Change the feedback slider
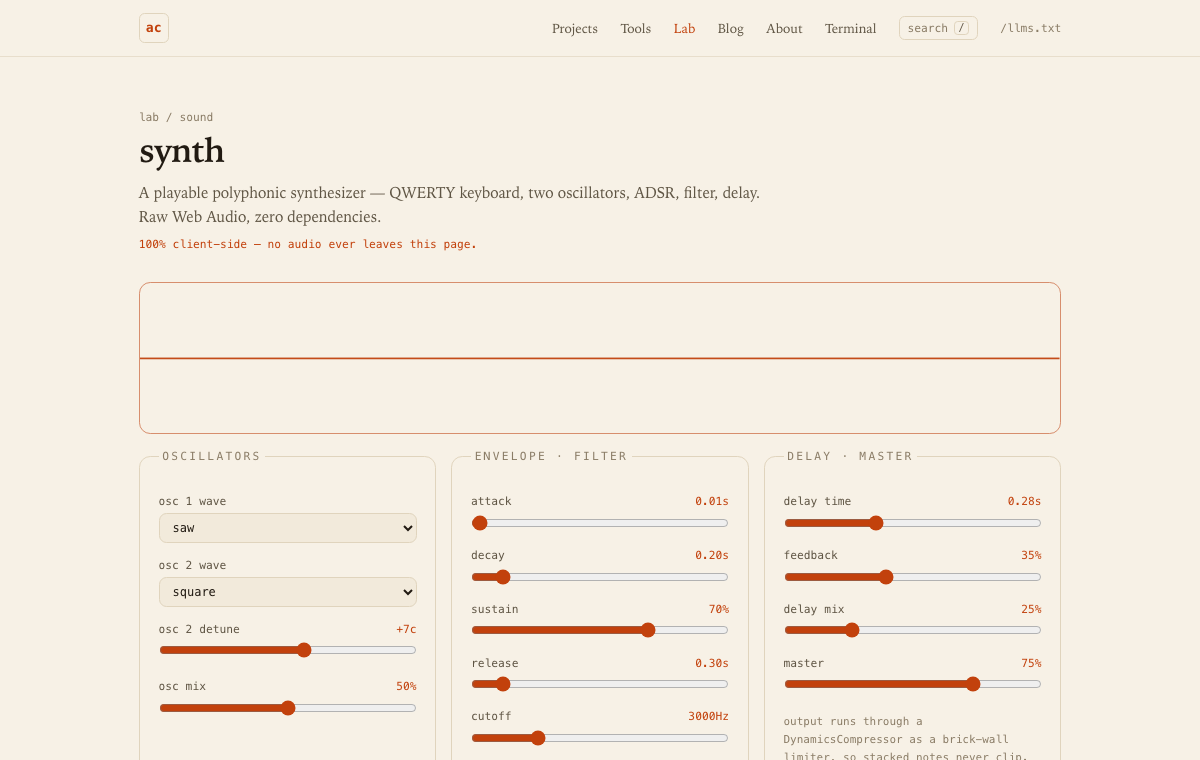 tap(913, 577)
